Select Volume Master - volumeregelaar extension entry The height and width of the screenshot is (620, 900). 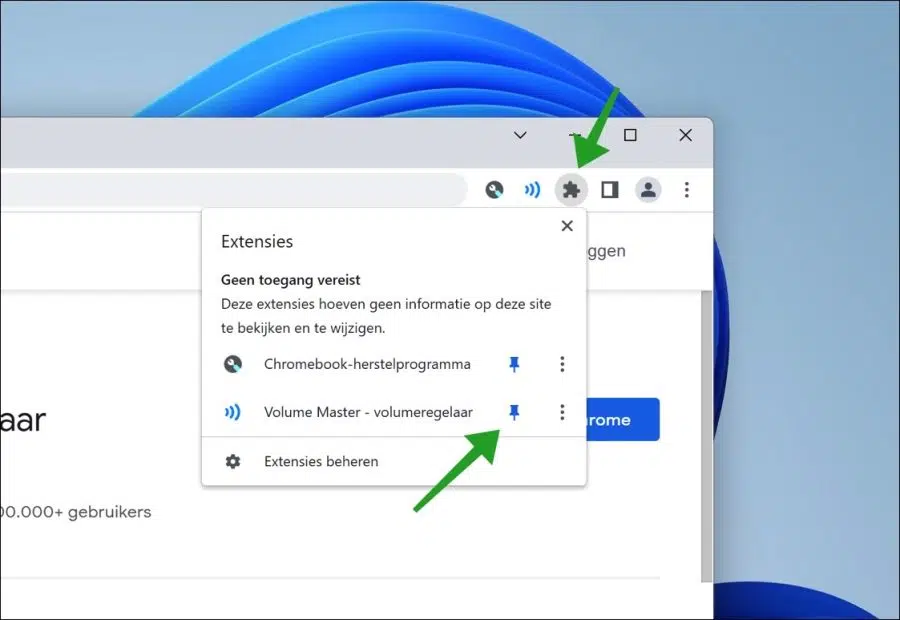click(x=368, y=412)
